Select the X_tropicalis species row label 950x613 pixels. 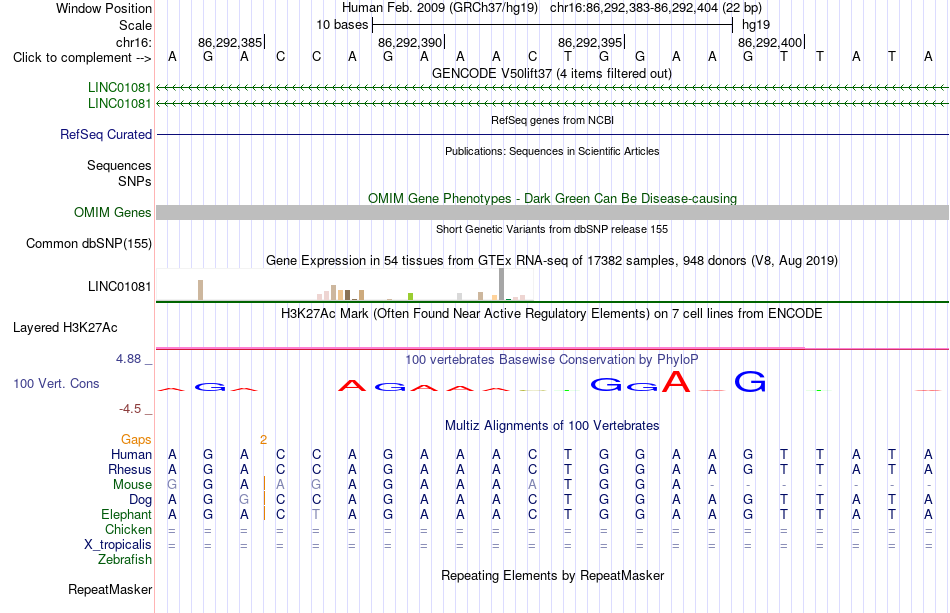point(118,545)
